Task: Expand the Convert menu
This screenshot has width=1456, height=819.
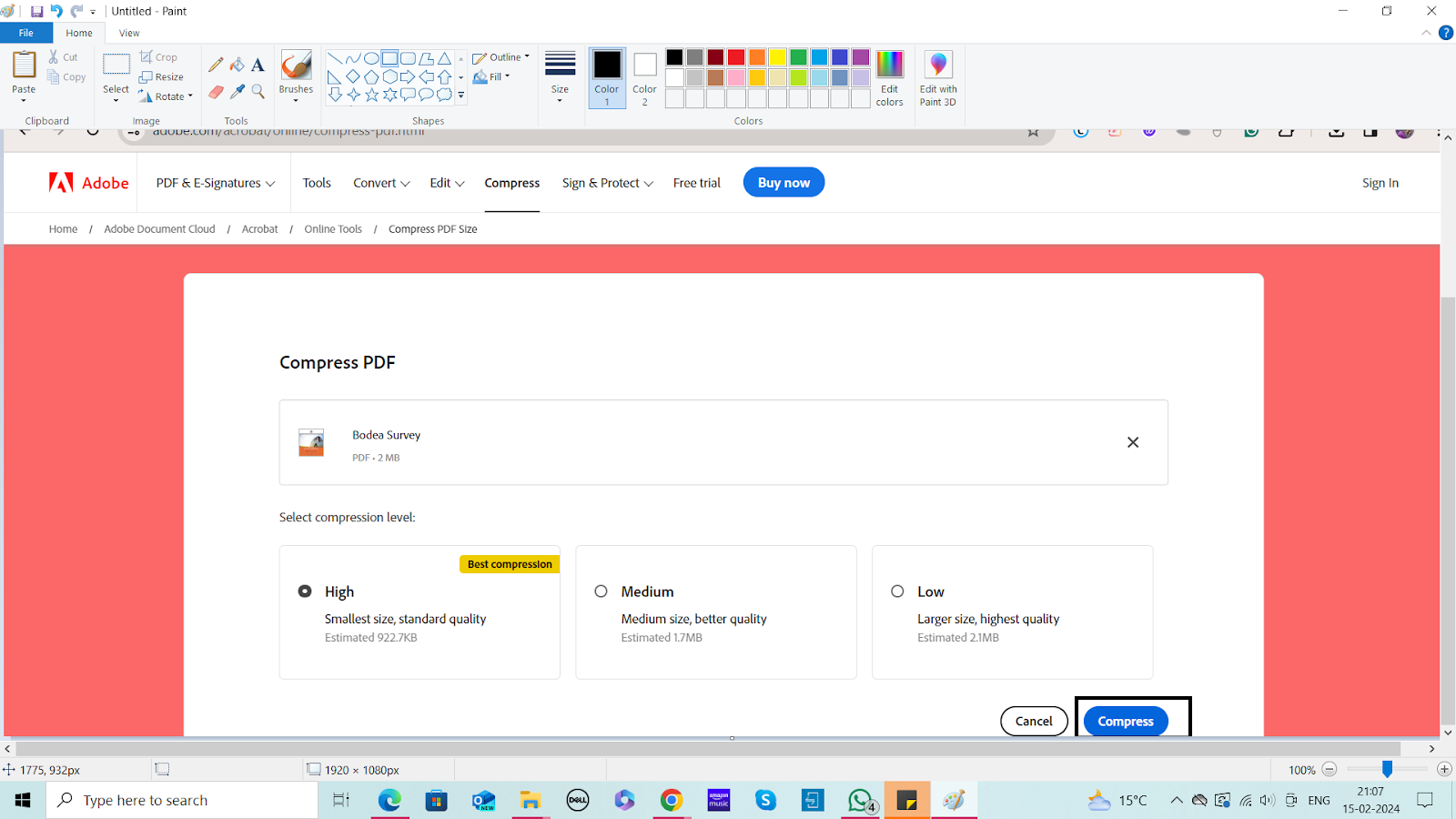Action: [x=381, y=183]
